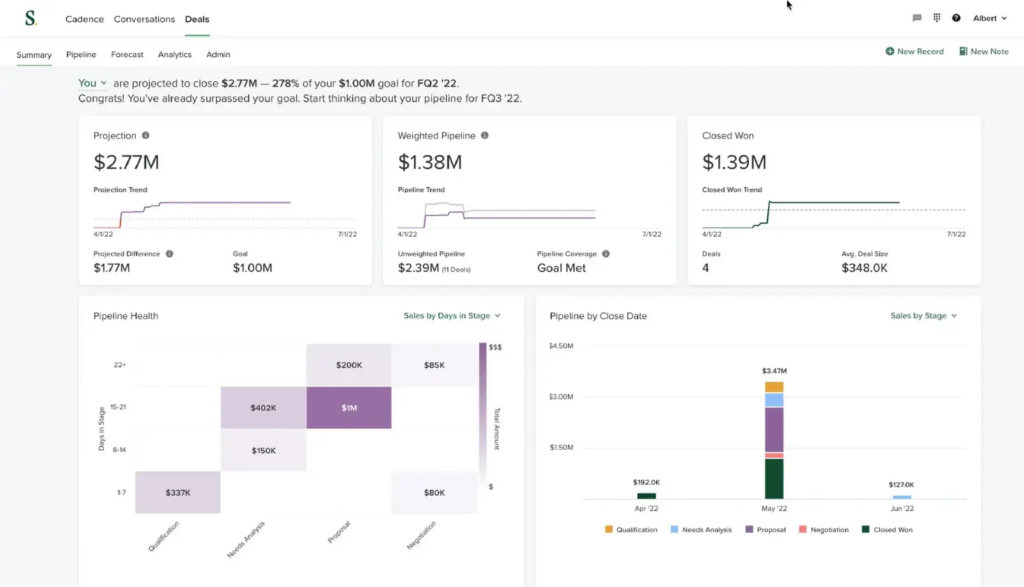The image size is (1024, 587).
Task: Click the $2.39M Unweighted Pipeline value
Action: [x=418, y=268]
